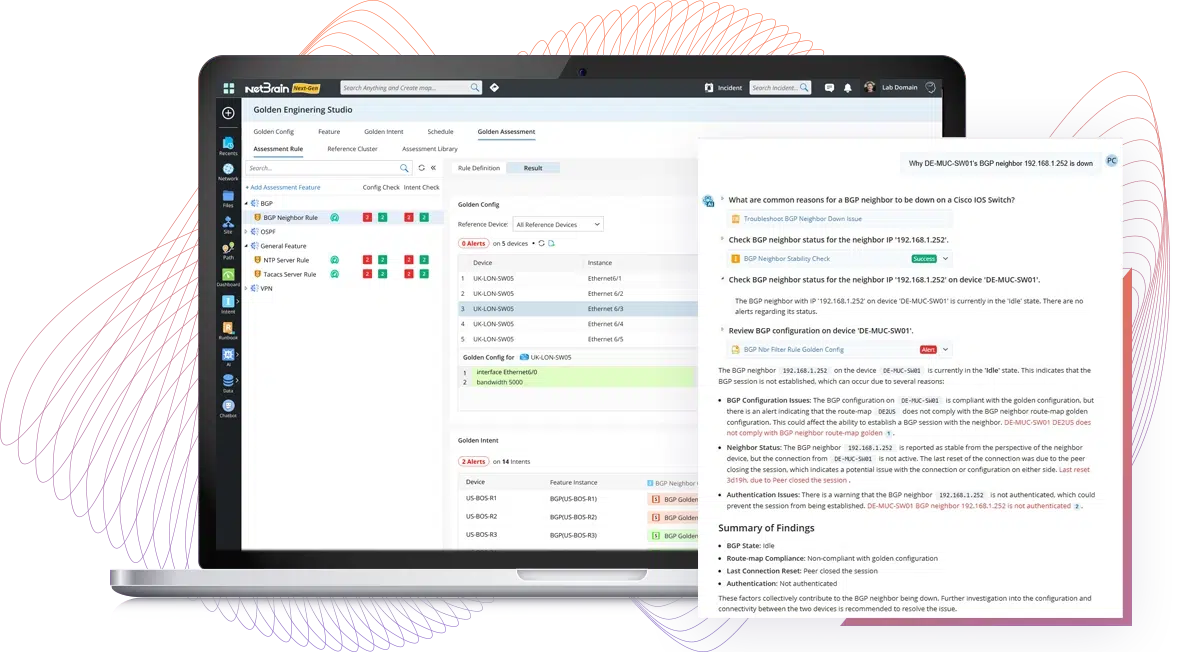Click Lab Domain in the top bar
Screen dimensions: 1200x652
point(900,88)
